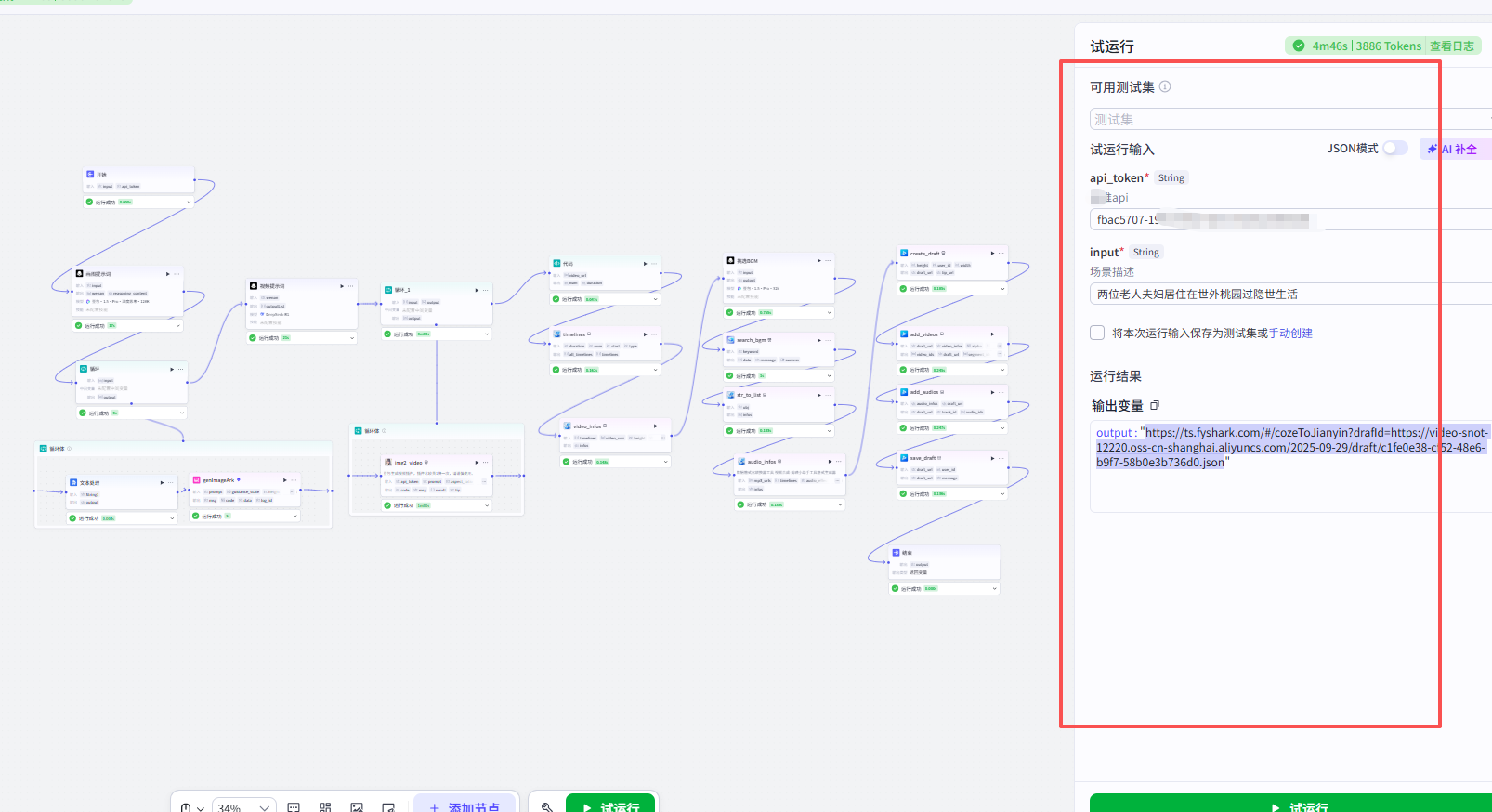Click the save_draft node title
The width and height of the screenshot is (1492, 812).
923,458
